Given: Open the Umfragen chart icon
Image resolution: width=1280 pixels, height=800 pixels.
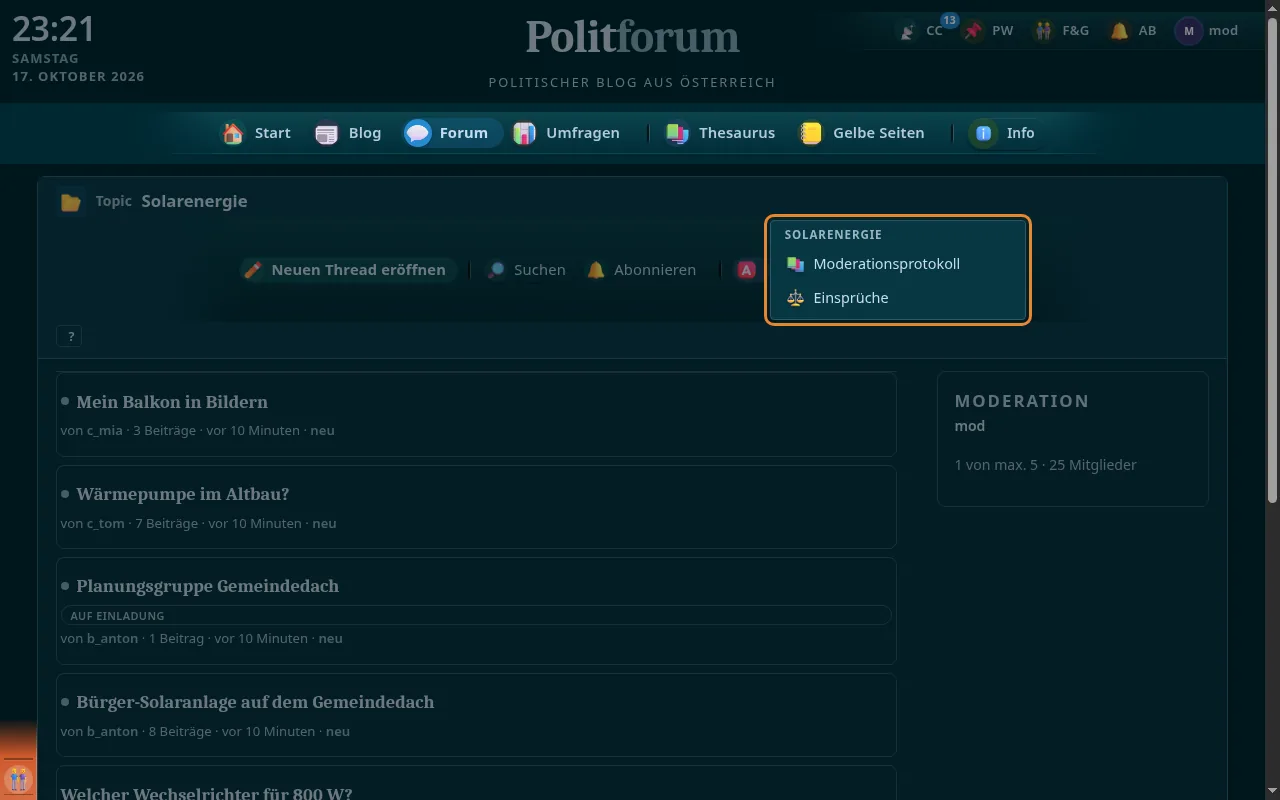Looking at the screenshot, I should coord(524,133).
